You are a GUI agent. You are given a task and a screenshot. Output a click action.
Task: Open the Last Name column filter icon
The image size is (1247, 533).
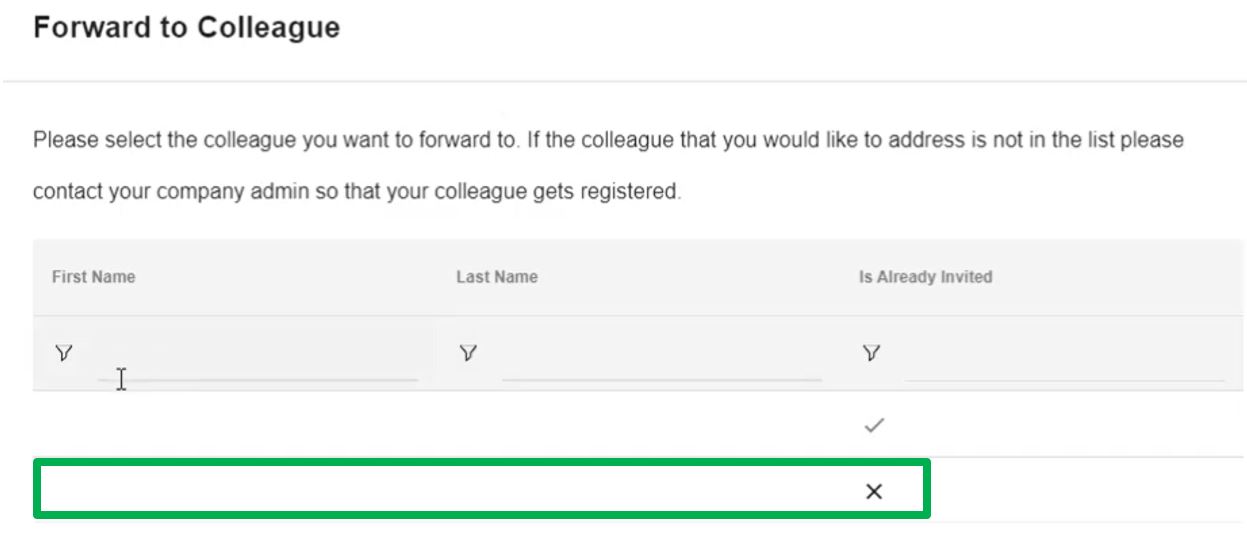pos(468,353)
